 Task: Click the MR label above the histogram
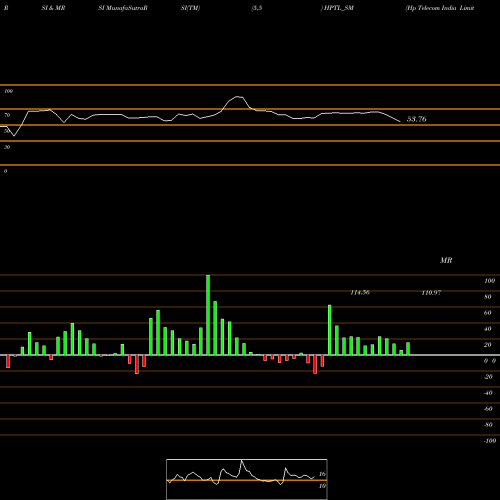point(446,260)
